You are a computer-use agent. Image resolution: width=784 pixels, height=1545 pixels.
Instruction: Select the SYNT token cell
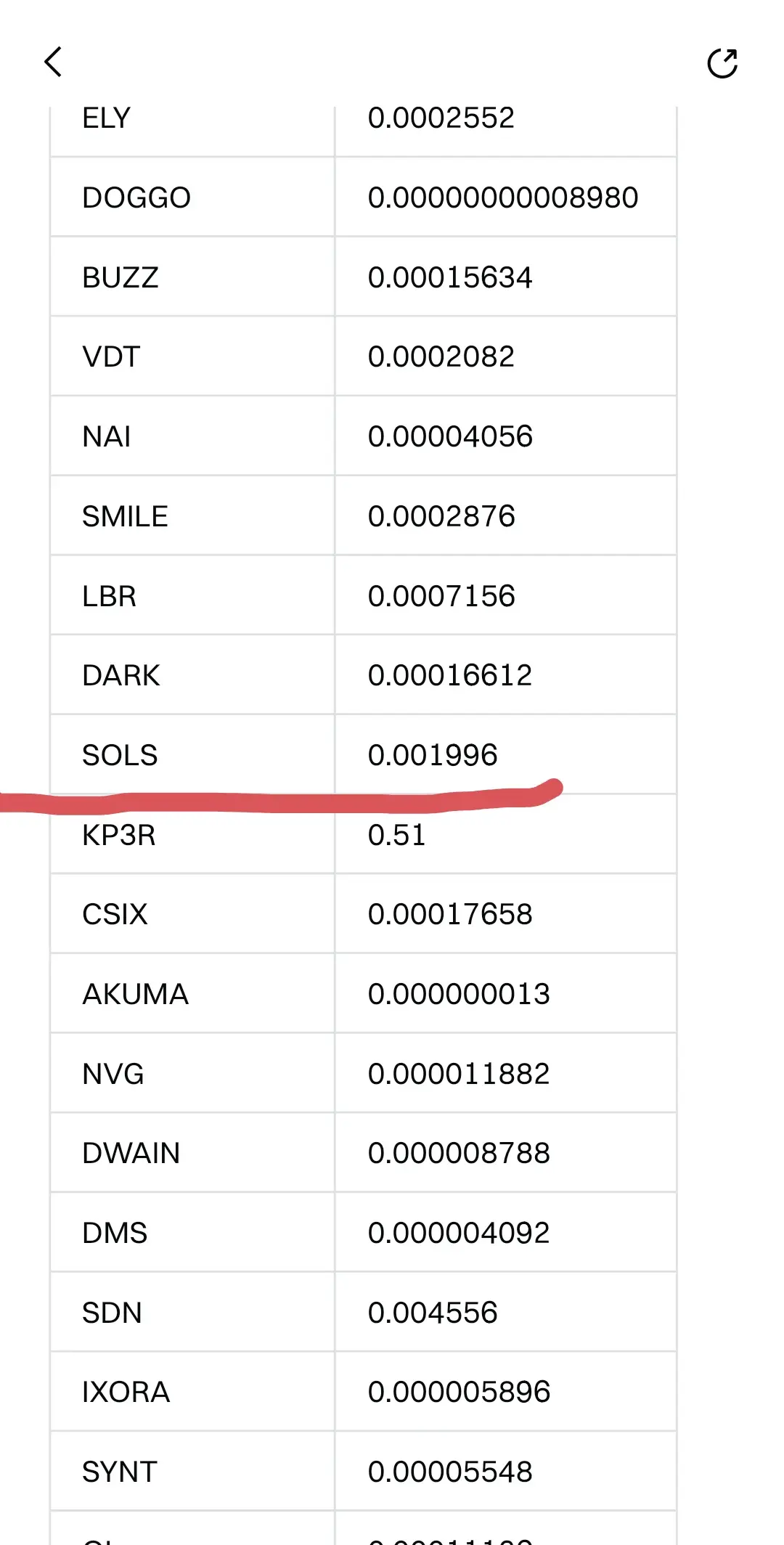tap(120, 1472)
